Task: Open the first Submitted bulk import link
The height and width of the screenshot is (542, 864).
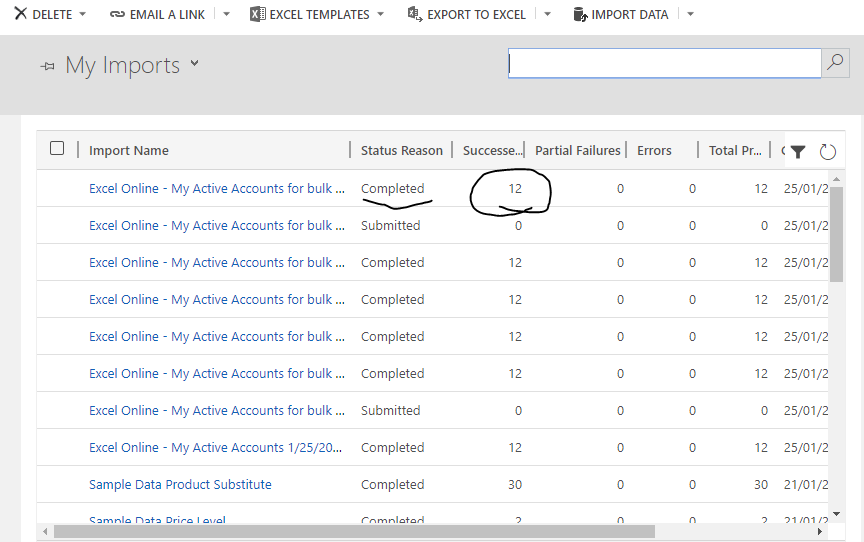Action: pos(217,225)
